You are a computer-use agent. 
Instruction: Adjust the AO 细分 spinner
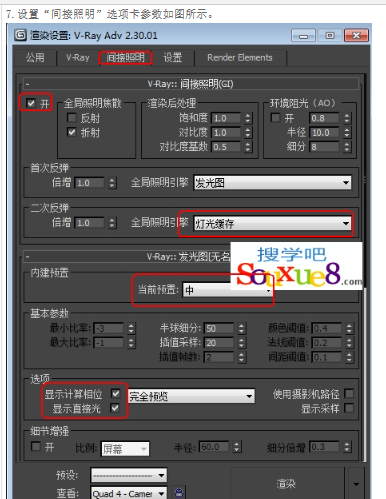(x=347, y=147)
